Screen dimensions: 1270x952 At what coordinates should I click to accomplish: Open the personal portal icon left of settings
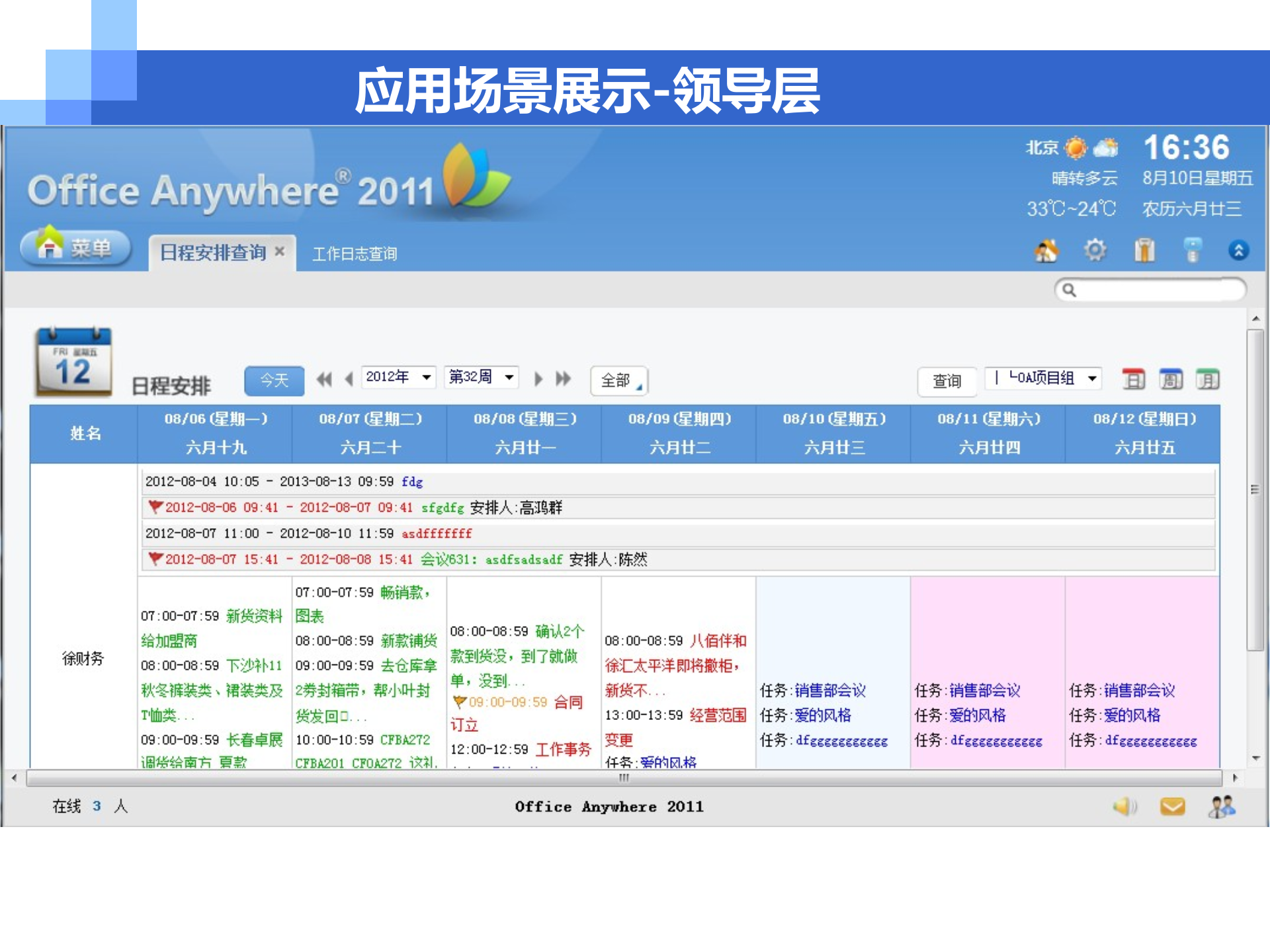pos(1047,250)
